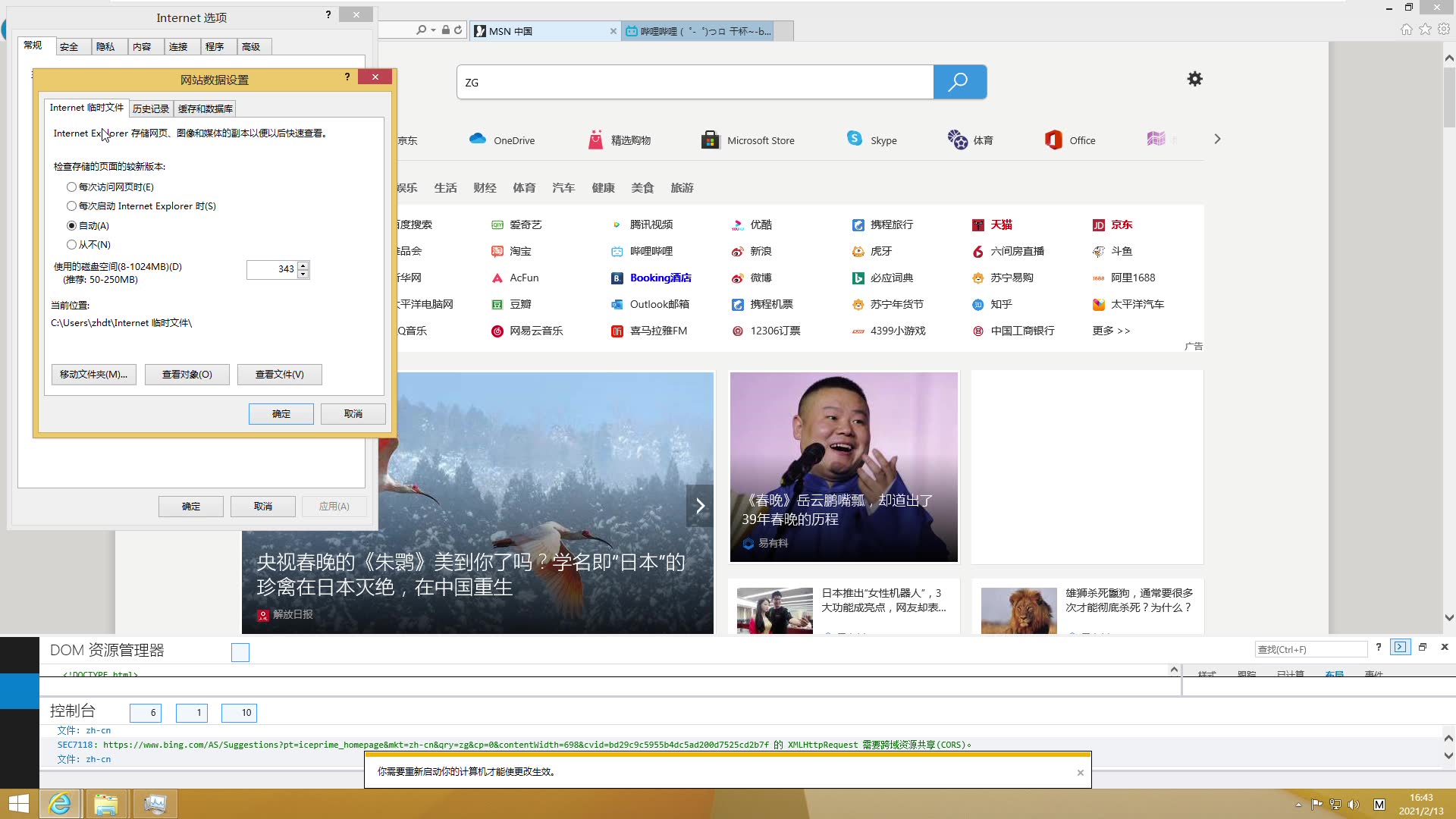
Task: Refresh the page with the reload icon
Action: pyautogui.click(x=458, y=30)
